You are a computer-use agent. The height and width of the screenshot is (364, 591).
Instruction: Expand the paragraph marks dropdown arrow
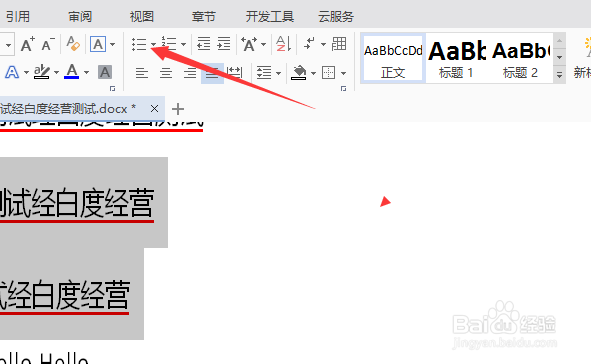[x=323, y=44]
